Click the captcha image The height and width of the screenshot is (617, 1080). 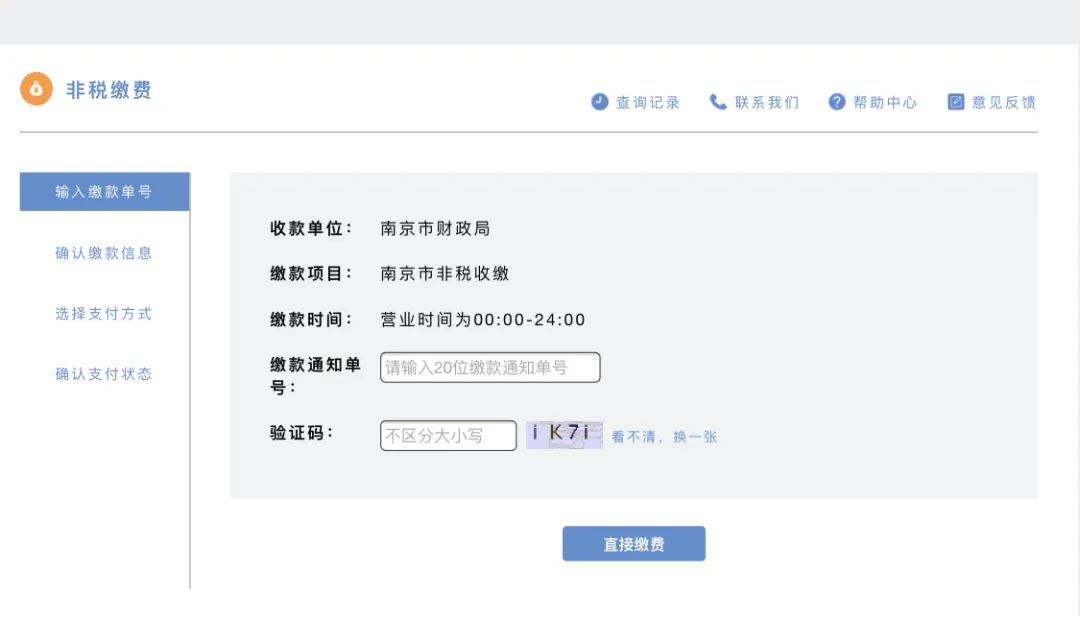(564, 435)
